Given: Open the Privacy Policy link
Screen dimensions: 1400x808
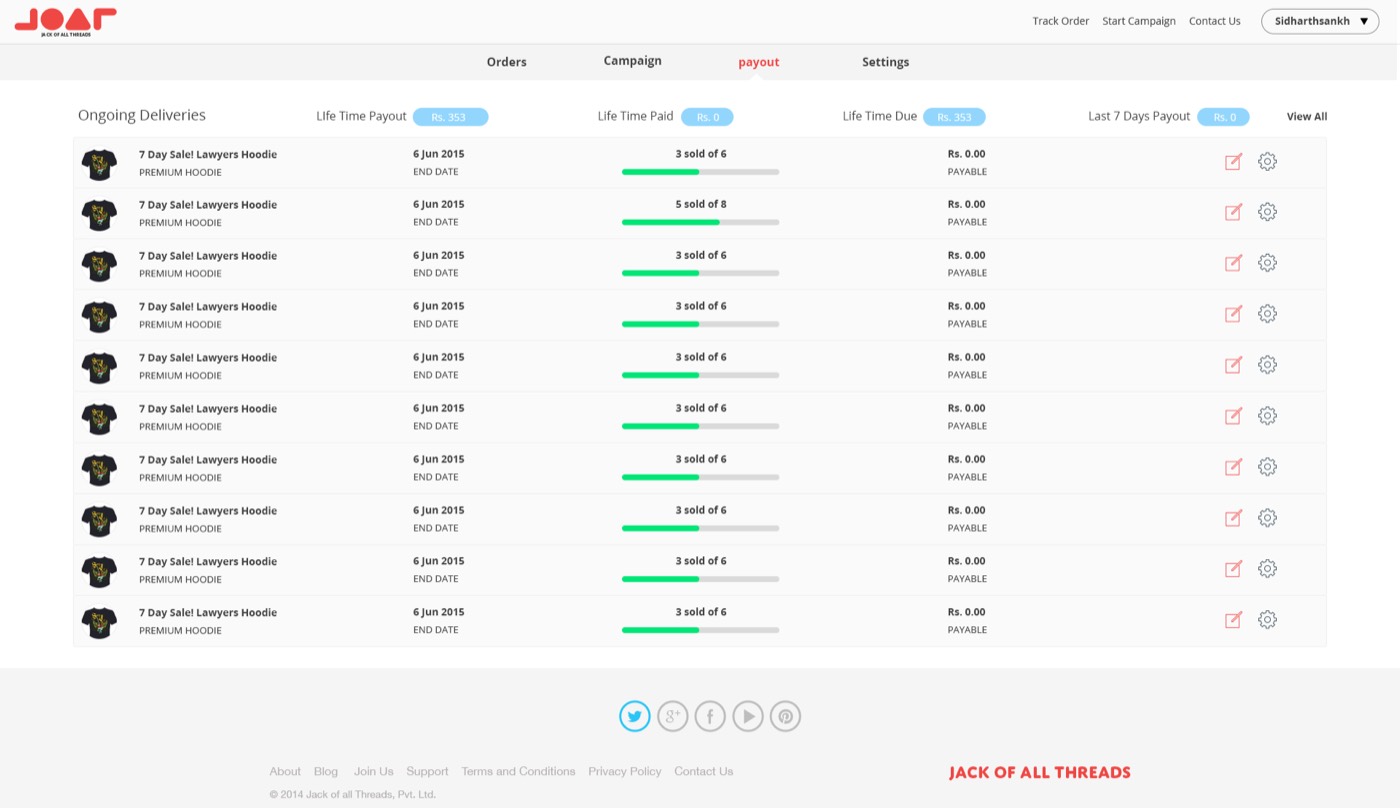Looking at the screenshot, I should tap(625, 771).
